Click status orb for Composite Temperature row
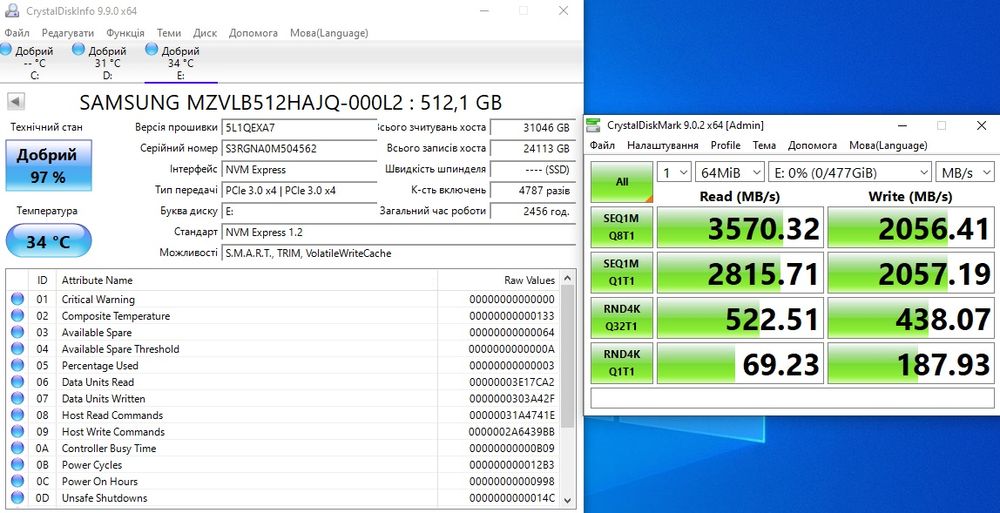The width and height of the screenshot is (1000, 513). tap(17, 315)
